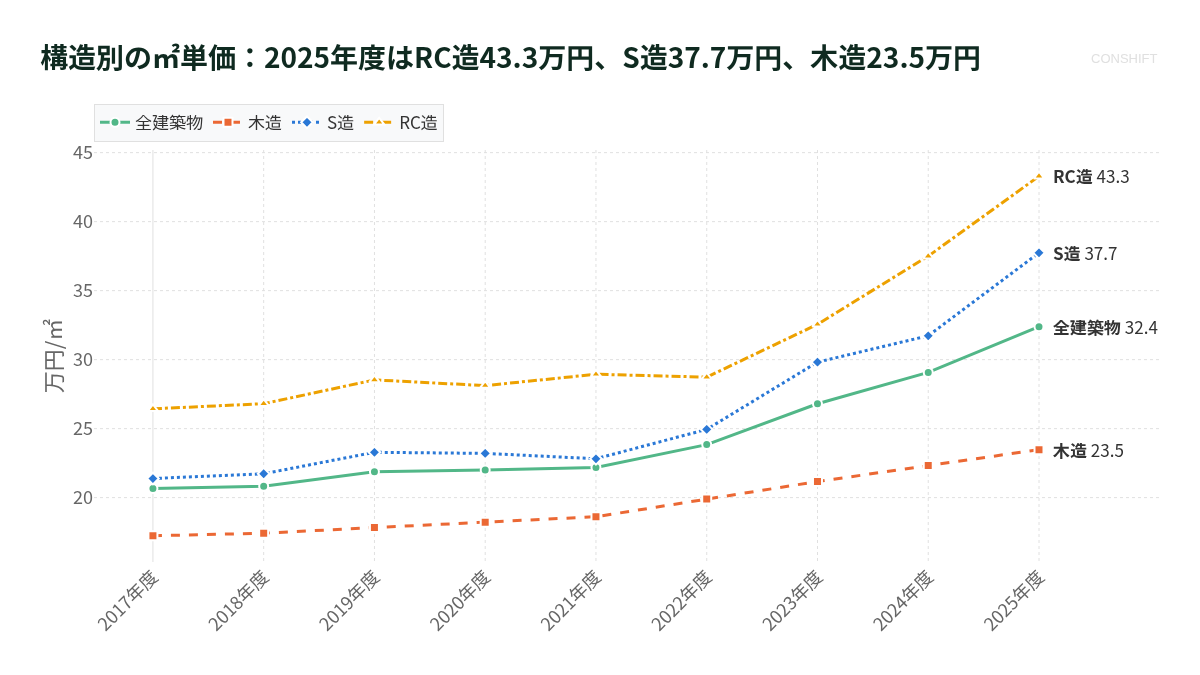Click the 2025年度 x-axis label

click(x=1015, y=600)
